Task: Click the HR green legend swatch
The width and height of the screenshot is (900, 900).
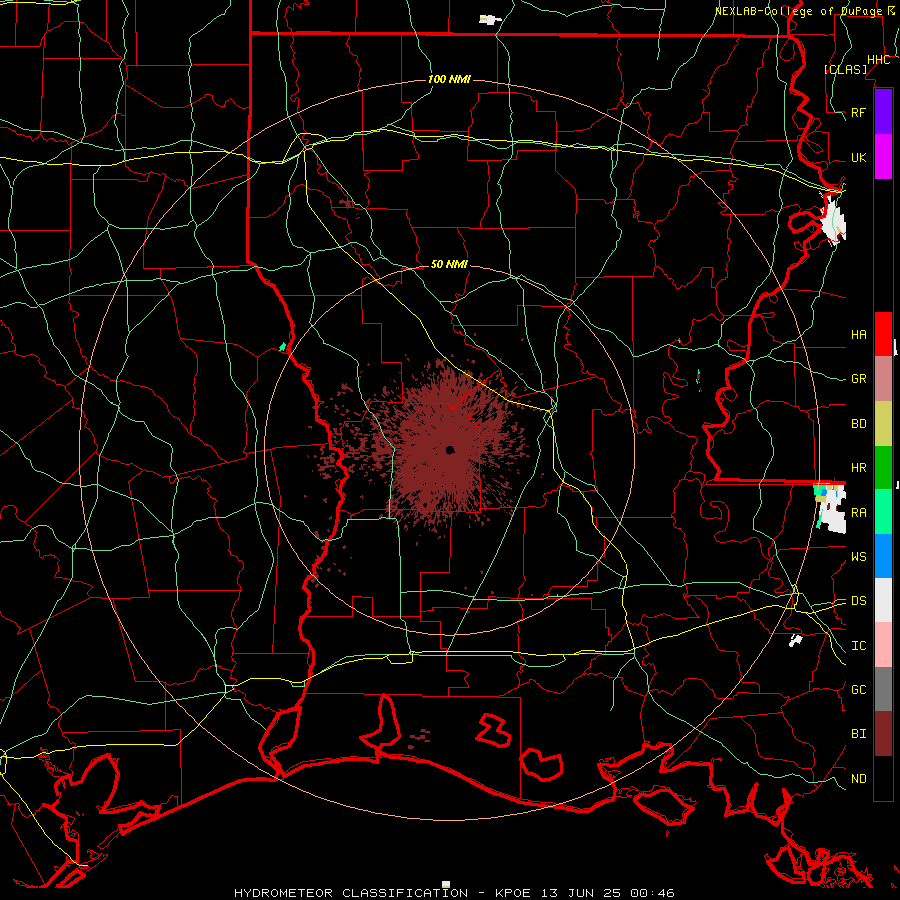Action: (883, 468)
